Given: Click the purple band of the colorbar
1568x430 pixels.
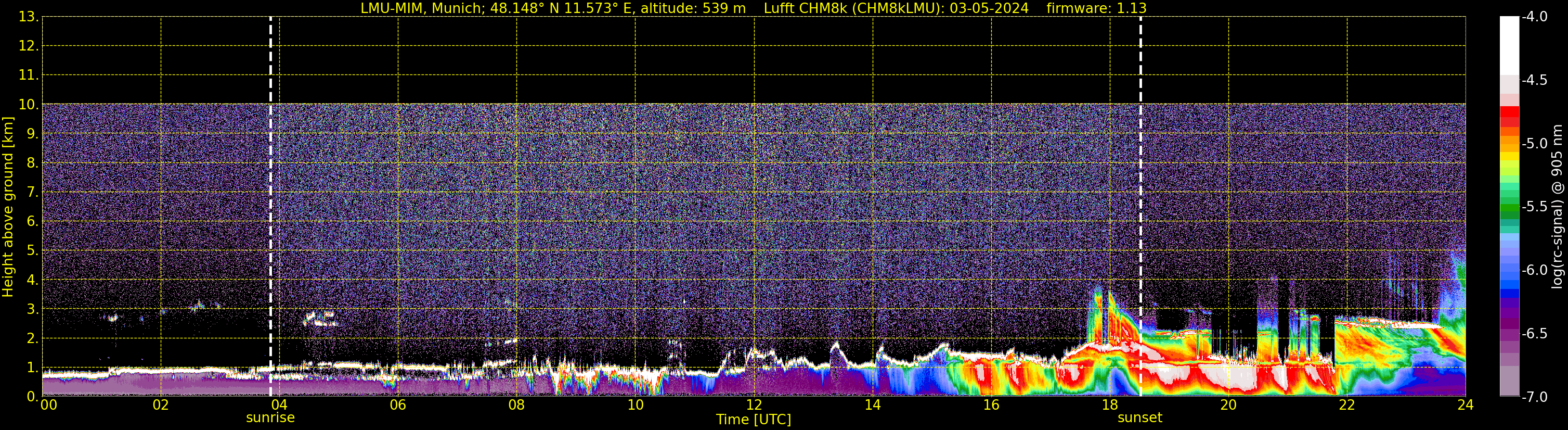Looking at the screenshot, I should pyautogui.click(x=1509, y=314).
